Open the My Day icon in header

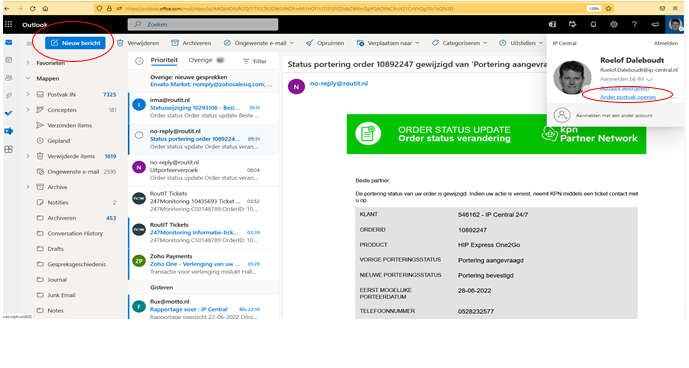[x=573, y=24]
